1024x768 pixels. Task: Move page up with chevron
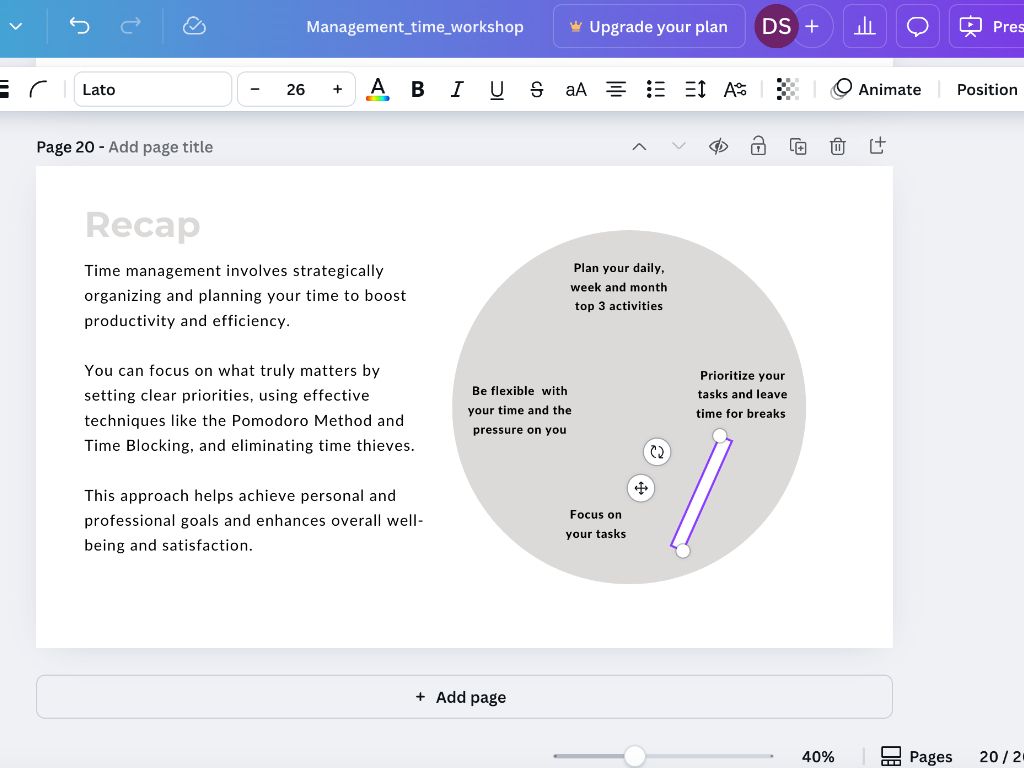(x=639, y=146)
